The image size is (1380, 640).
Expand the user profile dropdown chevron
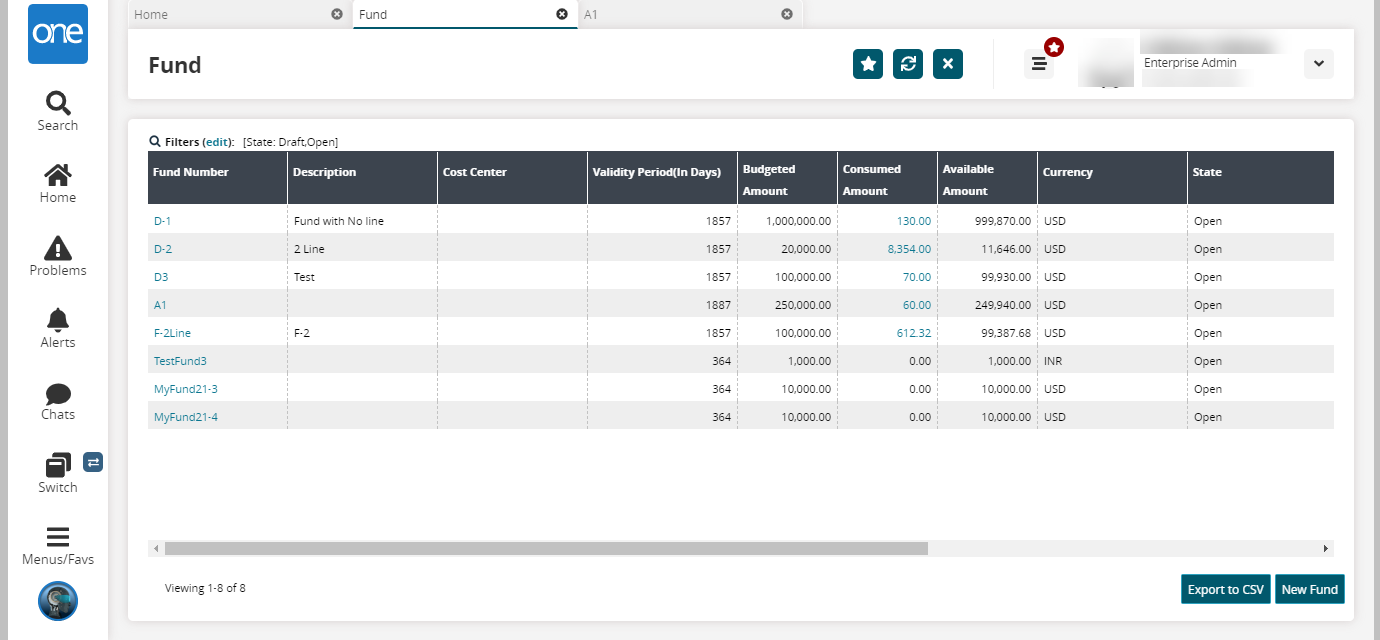(1318, 64)
